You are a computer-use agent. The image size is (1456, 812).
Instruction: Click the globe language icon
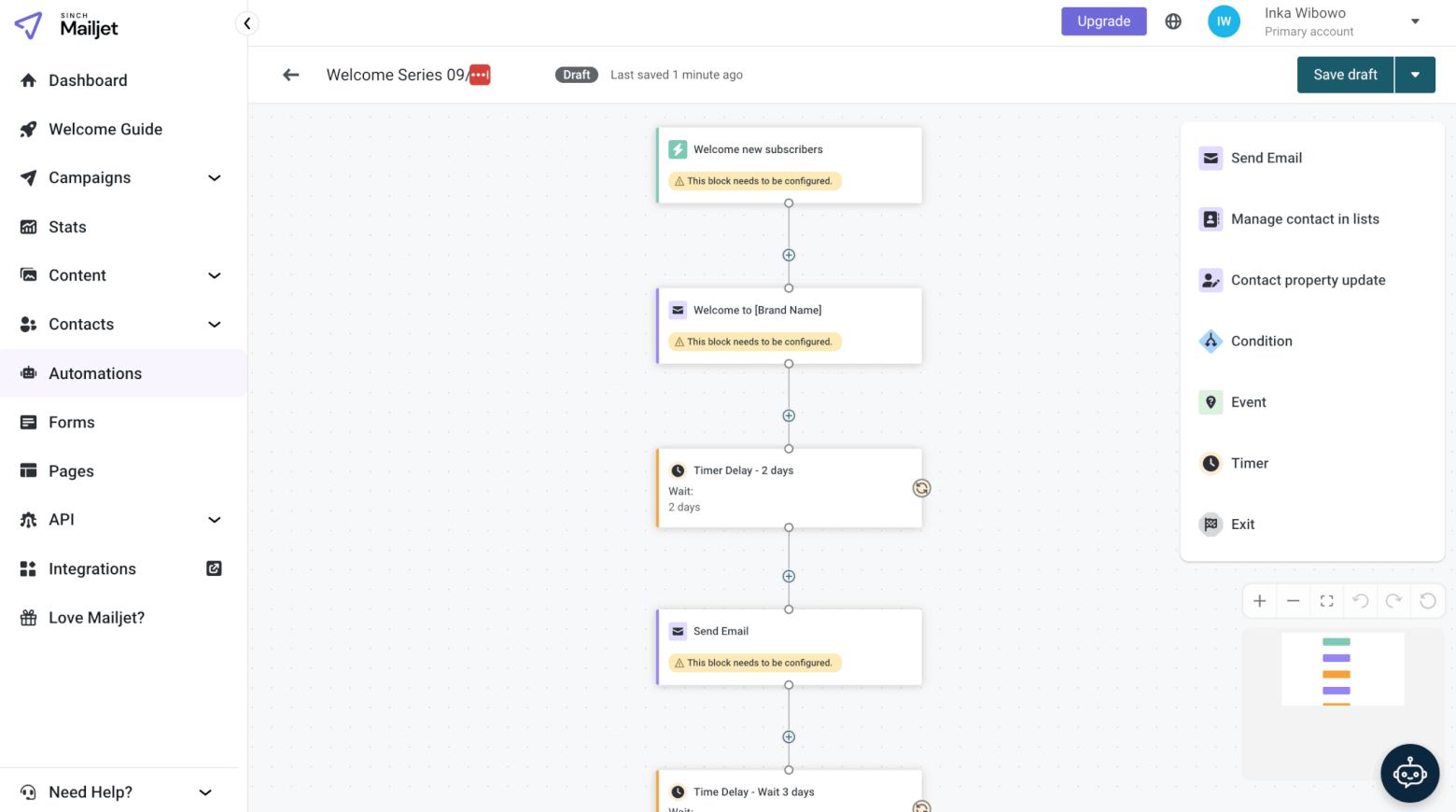pyautogui.click(x=1173, y=21)
